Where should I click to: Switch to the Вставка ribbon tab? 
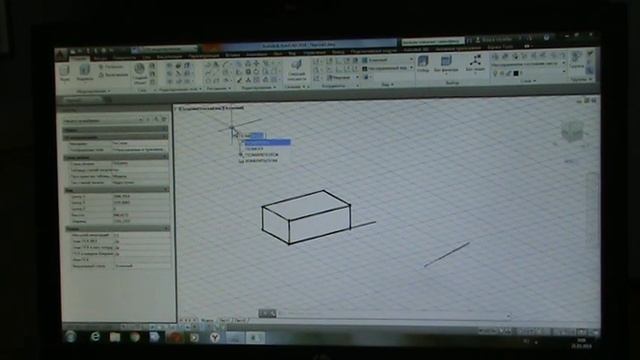coord(233,54)
